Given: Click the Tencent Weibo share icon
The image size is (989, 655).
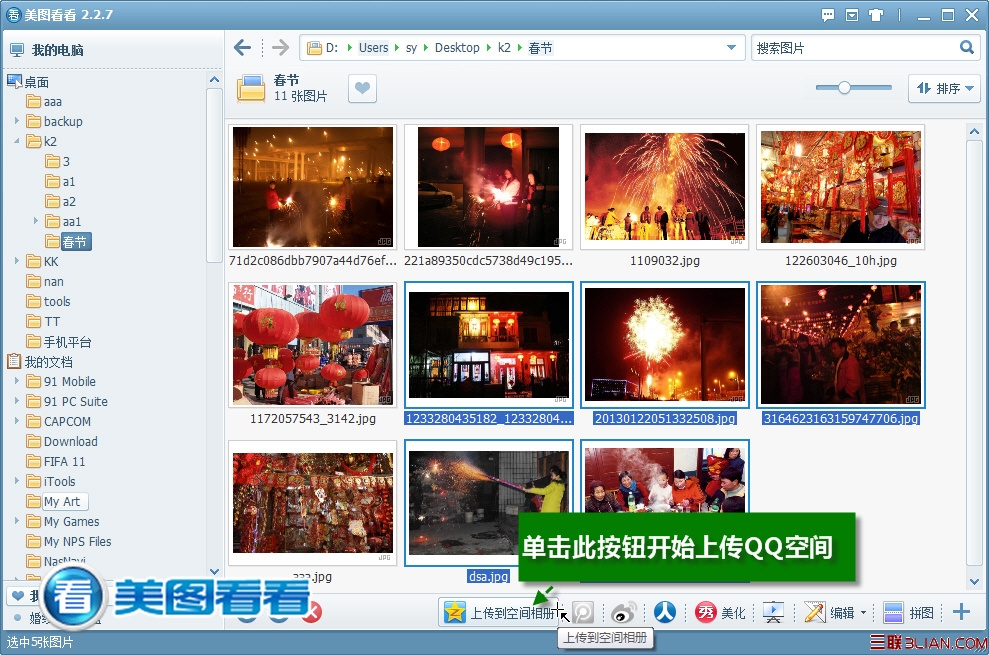Looking at the screenshot, I should [582, 613].
